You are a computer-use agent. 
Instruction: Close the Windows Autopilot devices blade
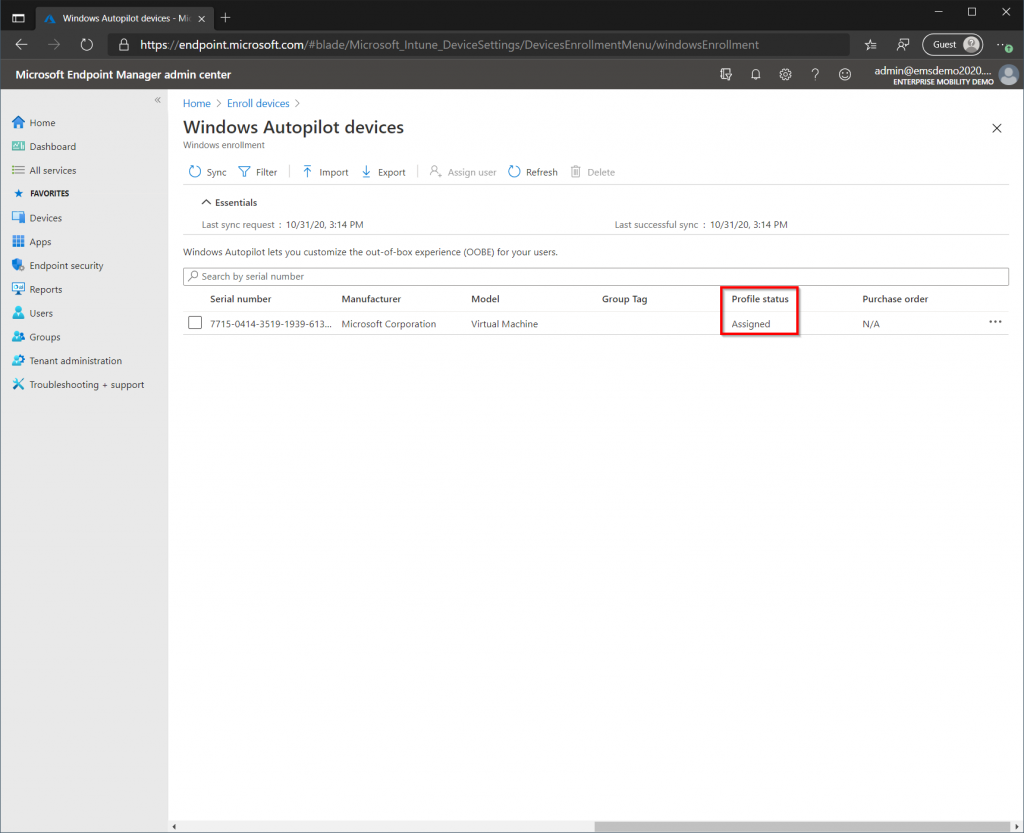pyautogui.click(x=997, y=128)
